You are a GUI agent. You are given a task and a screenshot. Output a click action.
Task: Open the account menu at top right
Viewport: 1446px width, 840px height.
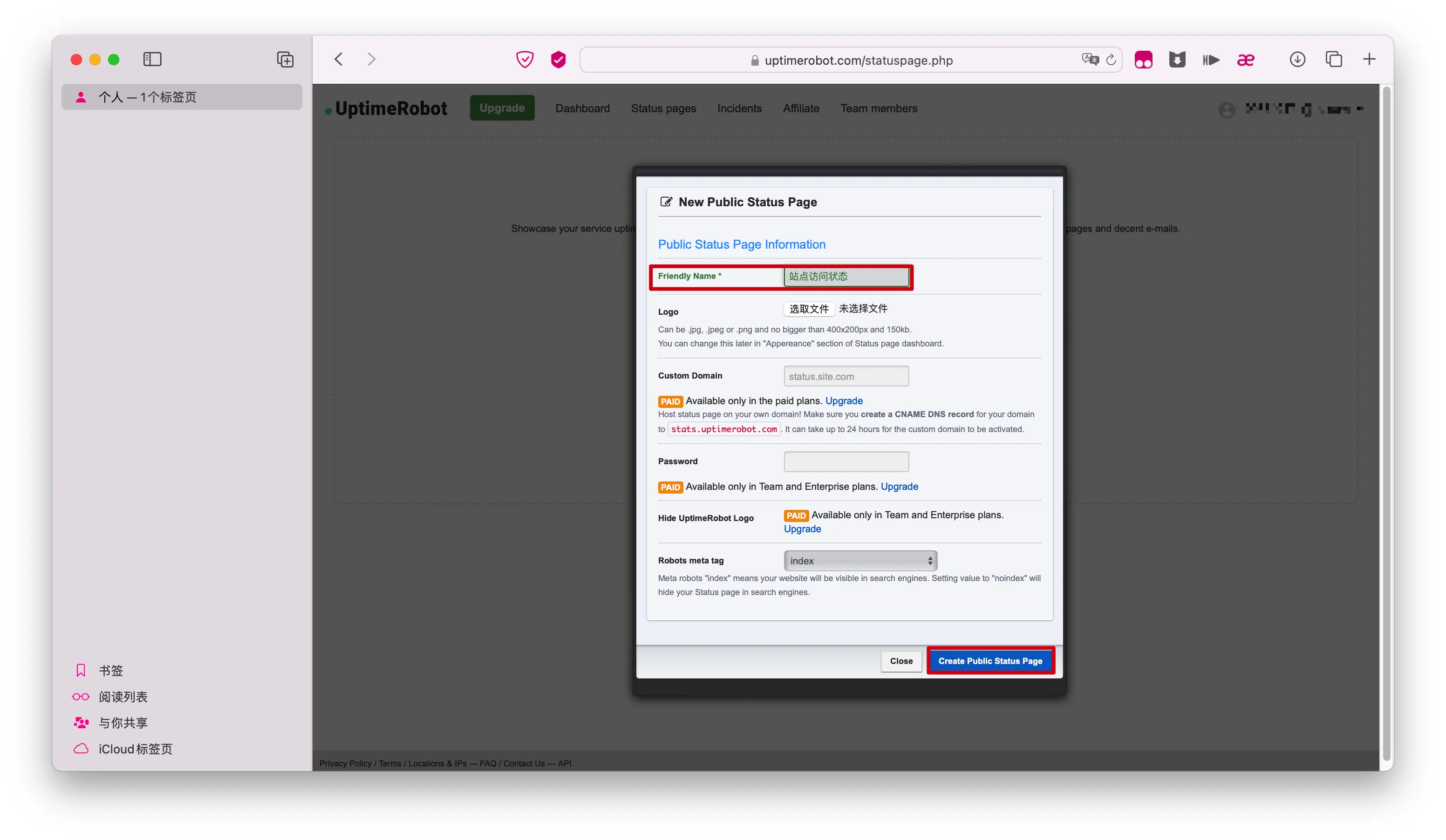[1290, 109]
